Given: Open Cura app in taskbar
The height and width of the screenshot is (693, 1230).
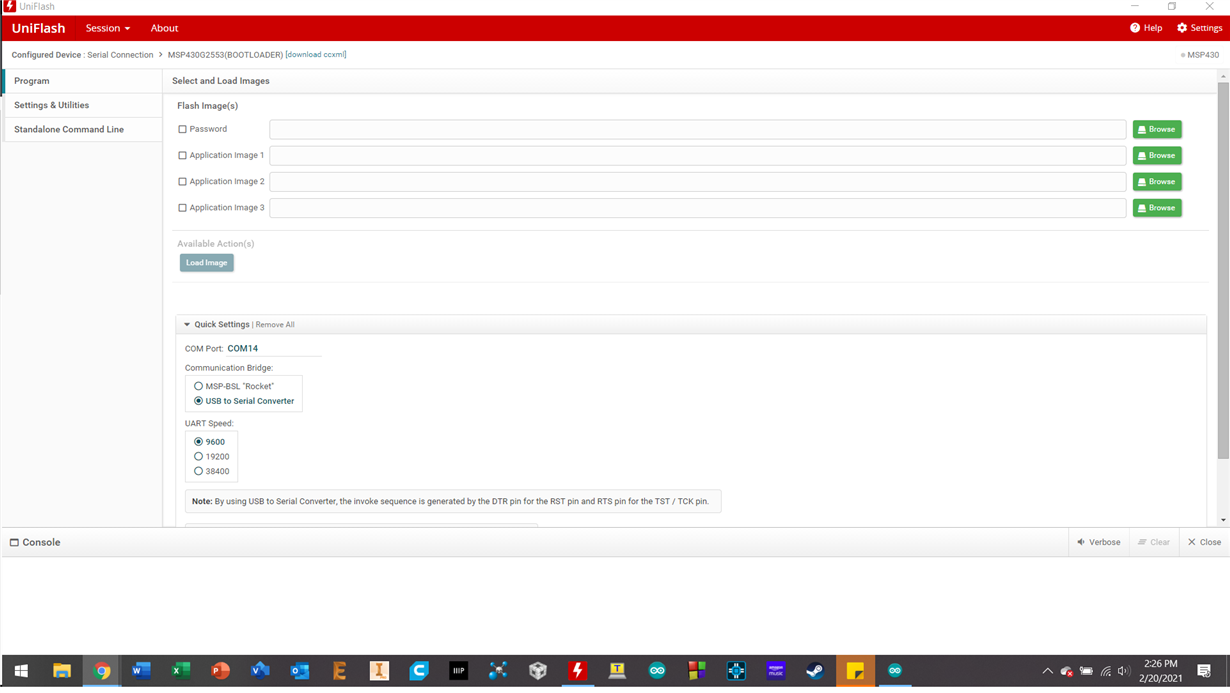Looking at the screenshot, I should pos(419,671).
